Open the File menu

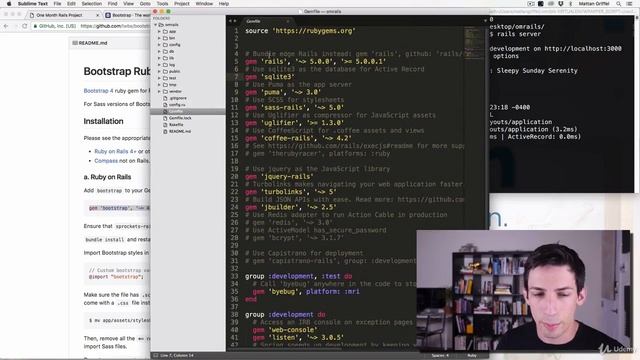pyautogui.click(x=58, y=4)
